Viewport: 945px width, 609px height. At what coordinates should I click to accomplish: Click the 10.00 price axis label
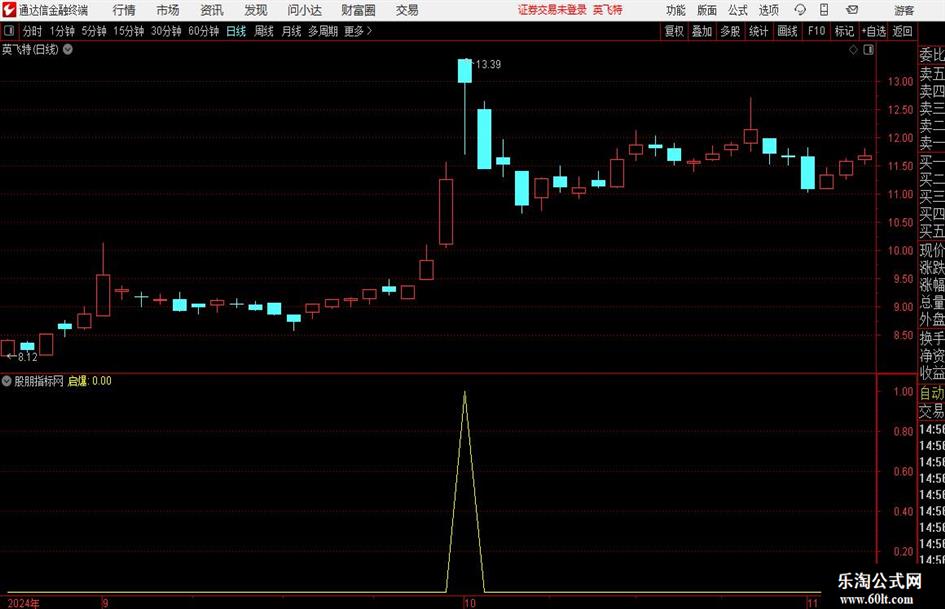coord(900,251)
